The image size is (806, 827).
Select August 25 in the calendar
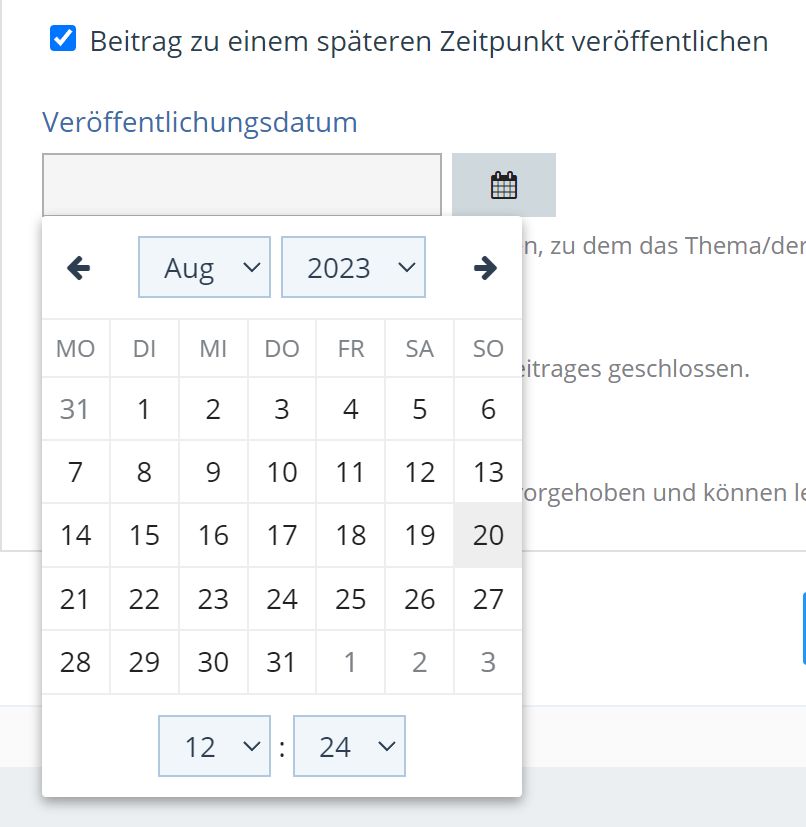click(x=350, y=599)
